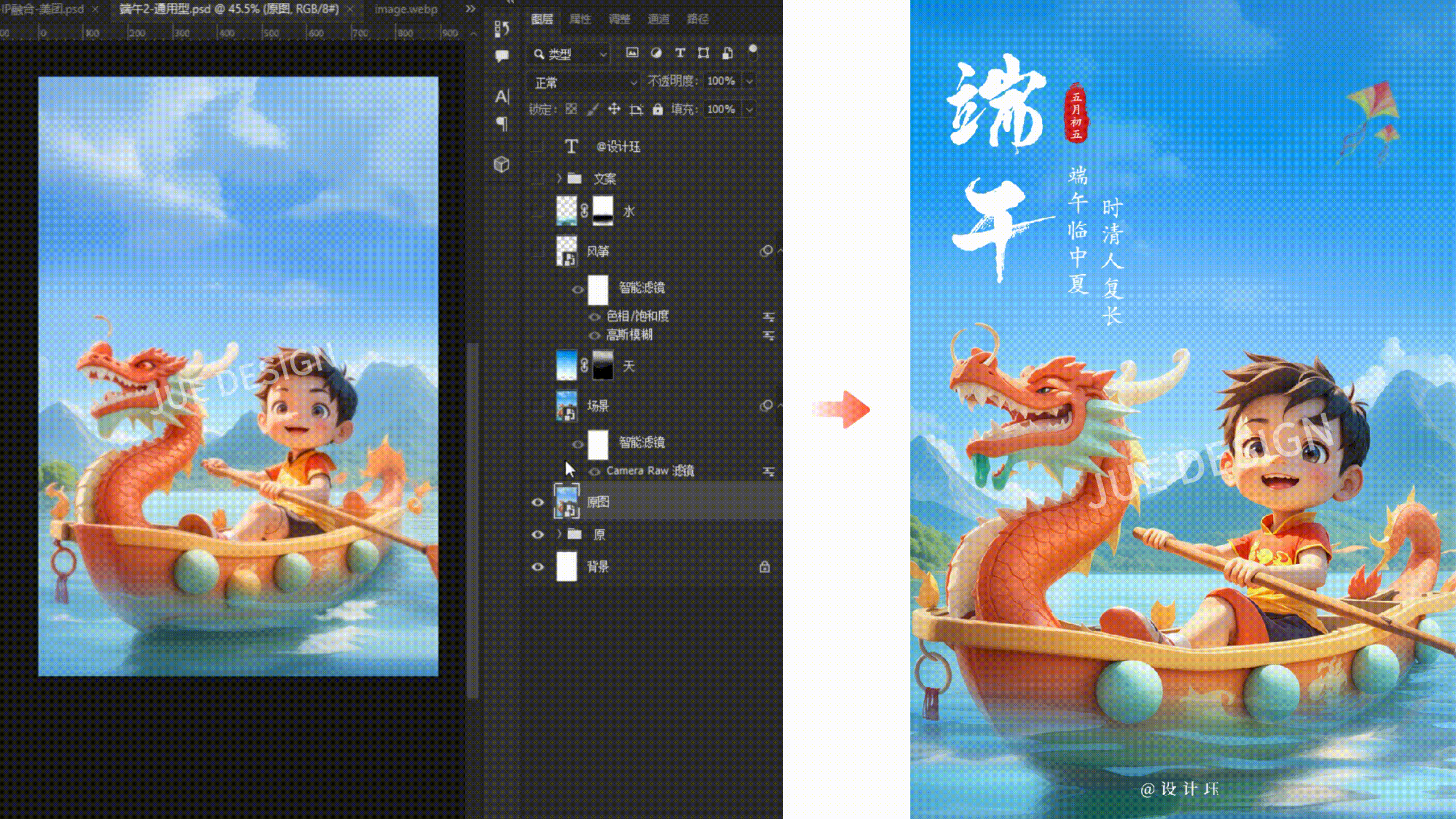Image resolution: width=1456 pixels, height=819 pixels.
Task: Expand the 文案 layer group
Action: tap(559, 179)
